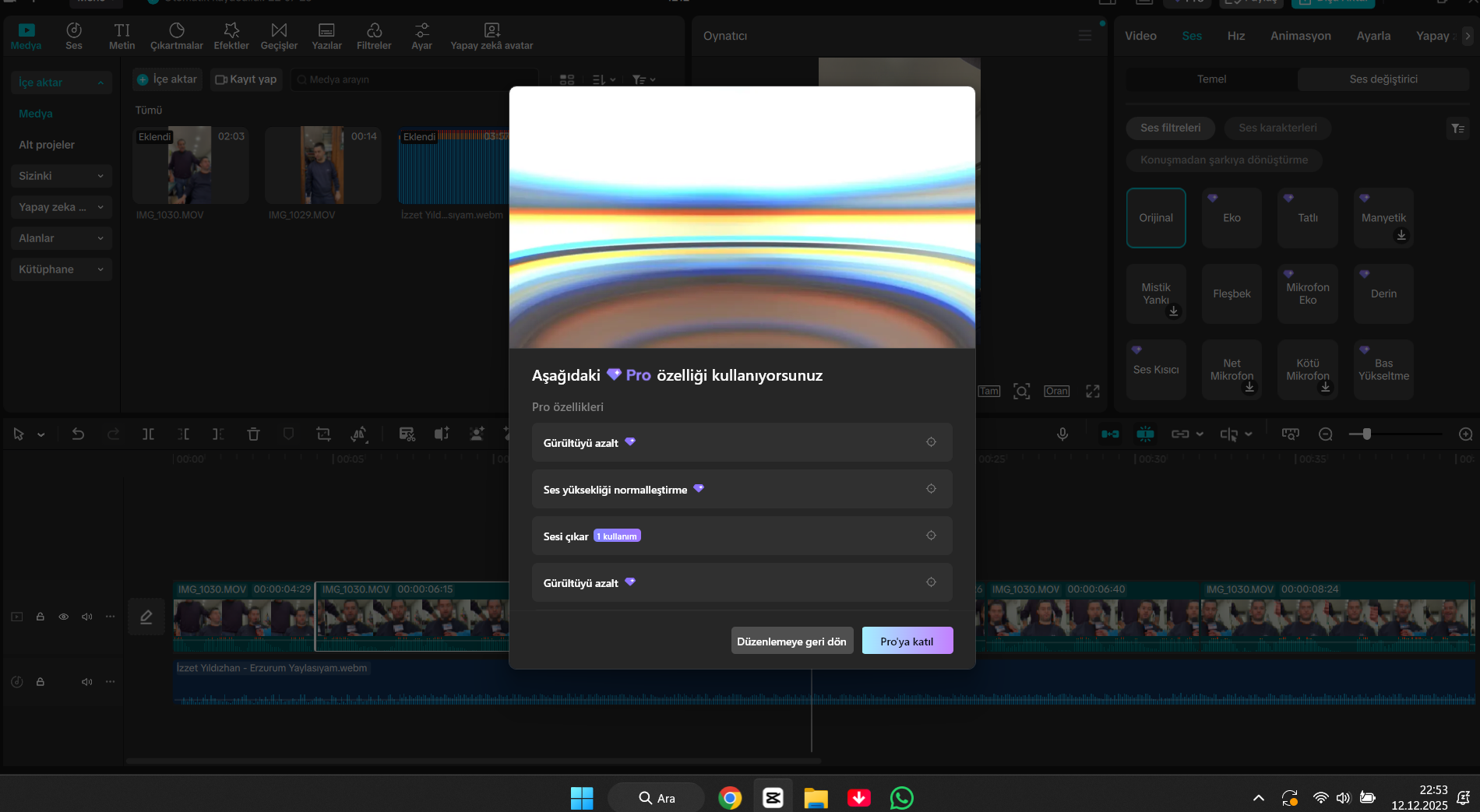The width and height of the screenshot is (1480, 812).
Task: Show more inspector tabs with the arrow
Action: click(x=1468, y=36)
